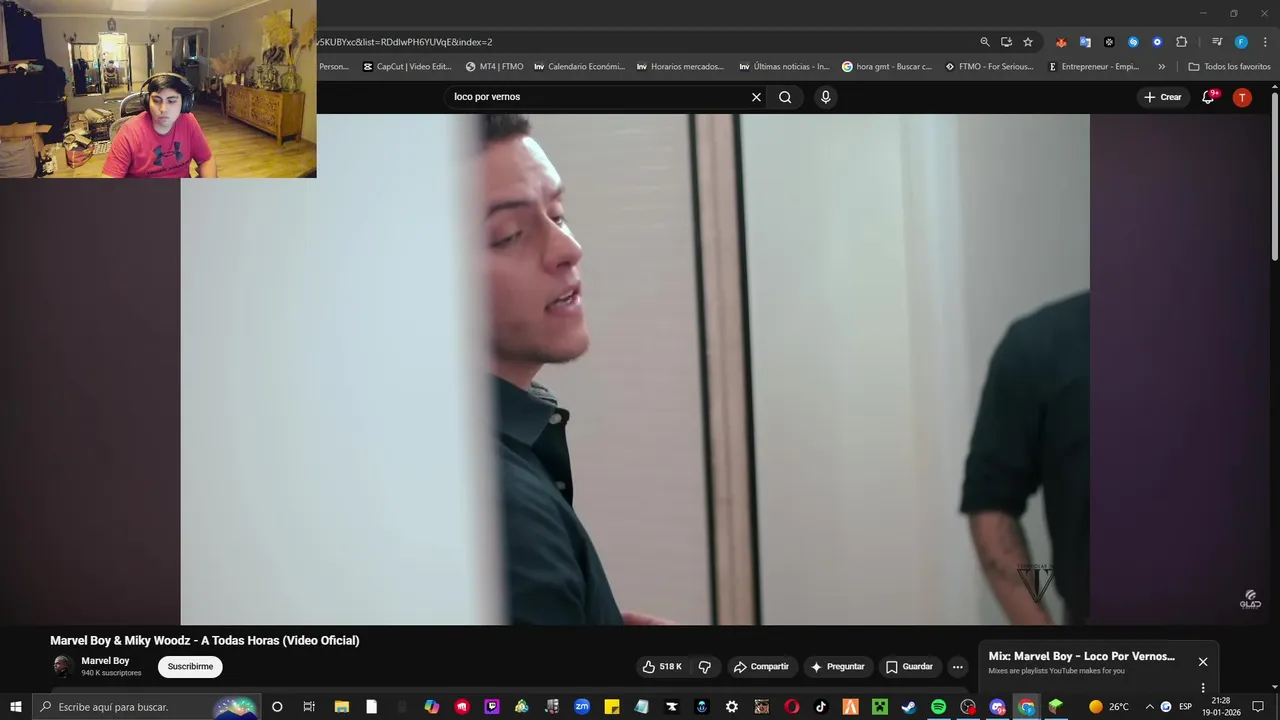Open the ESP language indicator
The image size is (1280, 720).
click(1185, 707)
